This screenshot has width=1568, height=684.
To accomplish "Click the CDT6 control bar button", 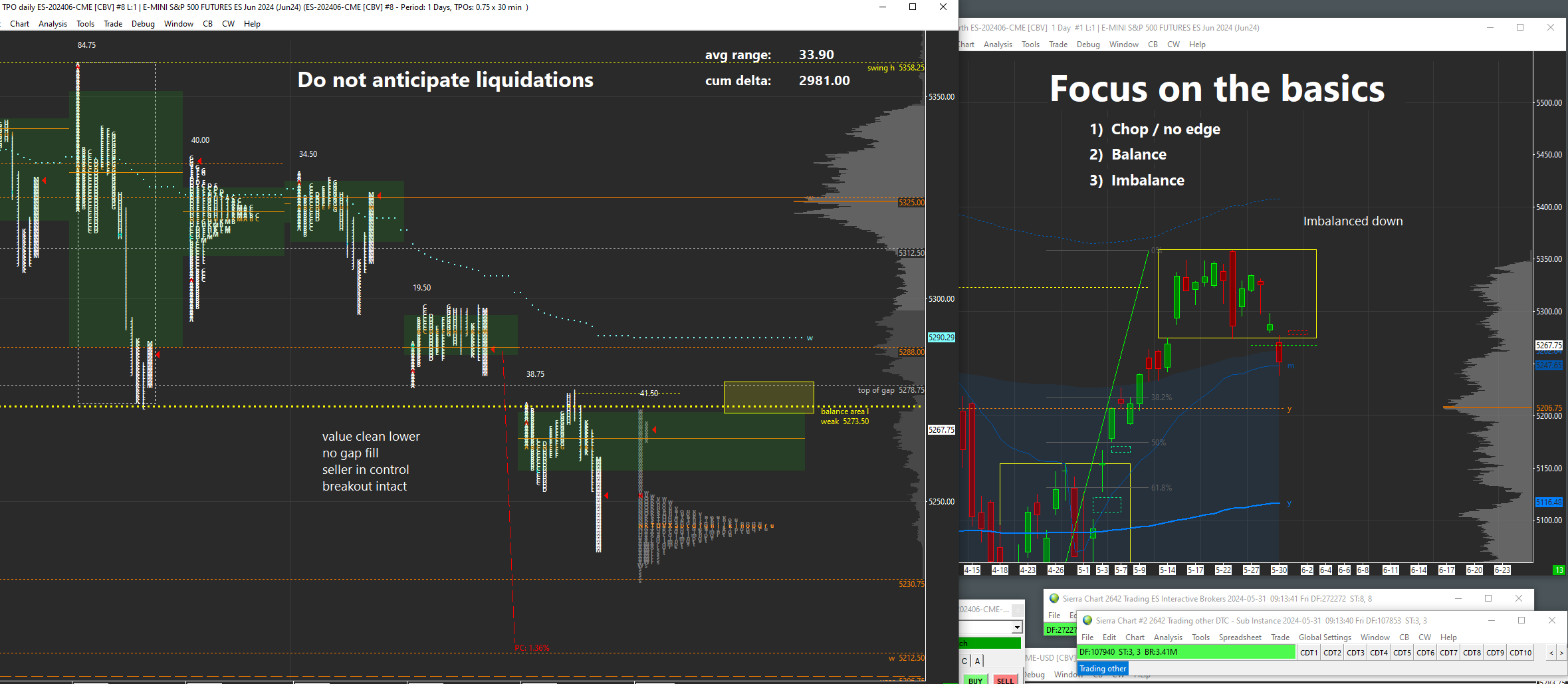I will click(1425, 653).
